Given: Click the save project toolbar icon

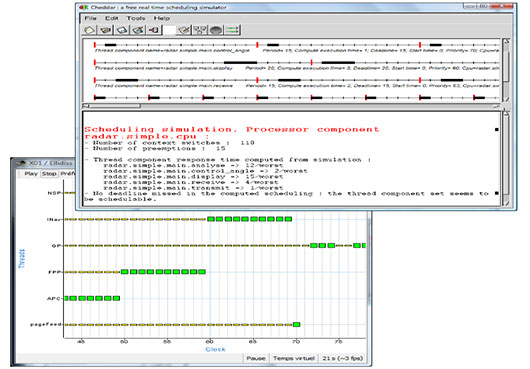Looking at the screenshot, I should pyautogui.click(x=122, y=30).
